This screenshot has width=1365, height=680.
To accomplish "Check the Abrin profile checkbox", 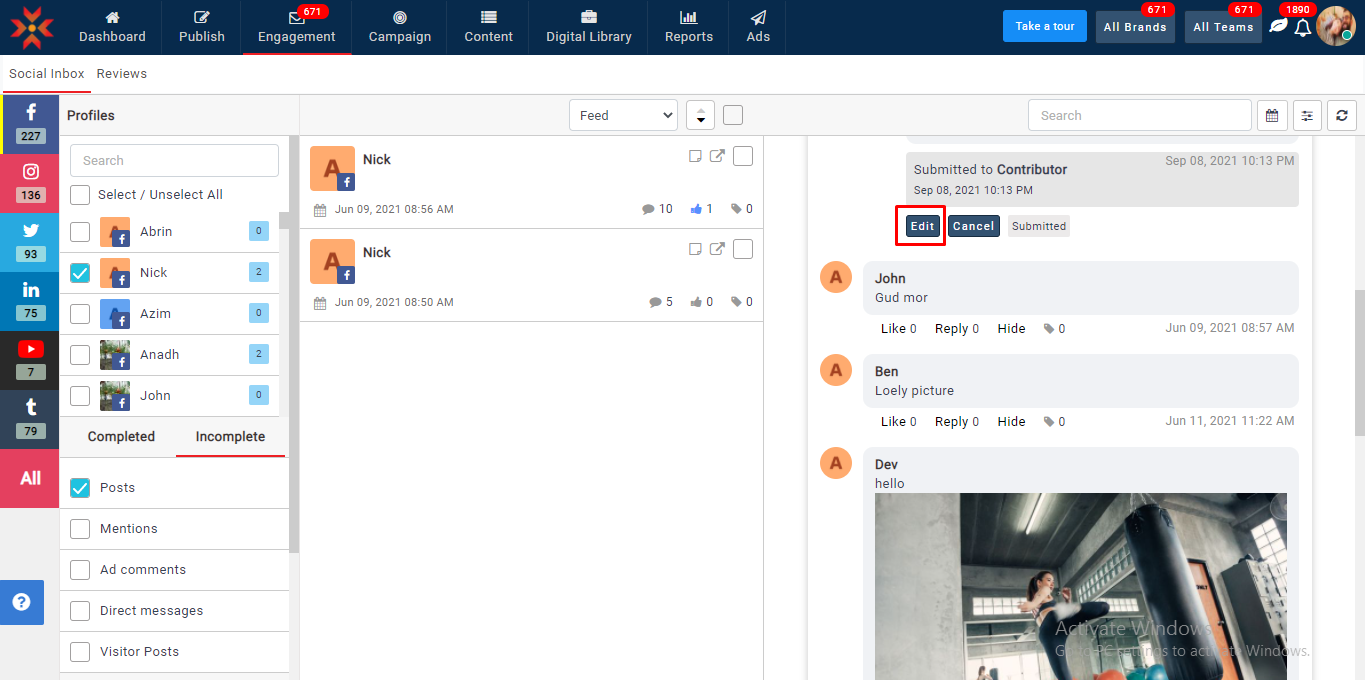I will 80,232.
